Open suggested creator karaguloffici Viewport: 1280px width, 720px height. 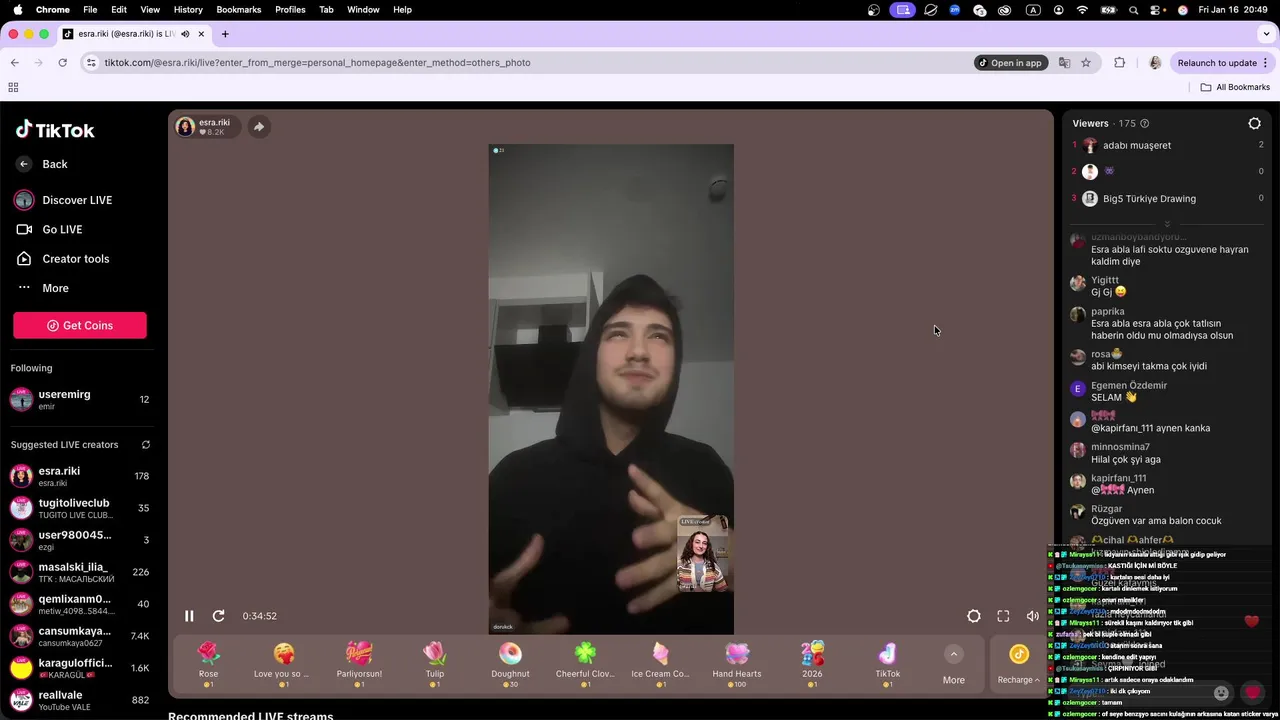pos(80,668)
